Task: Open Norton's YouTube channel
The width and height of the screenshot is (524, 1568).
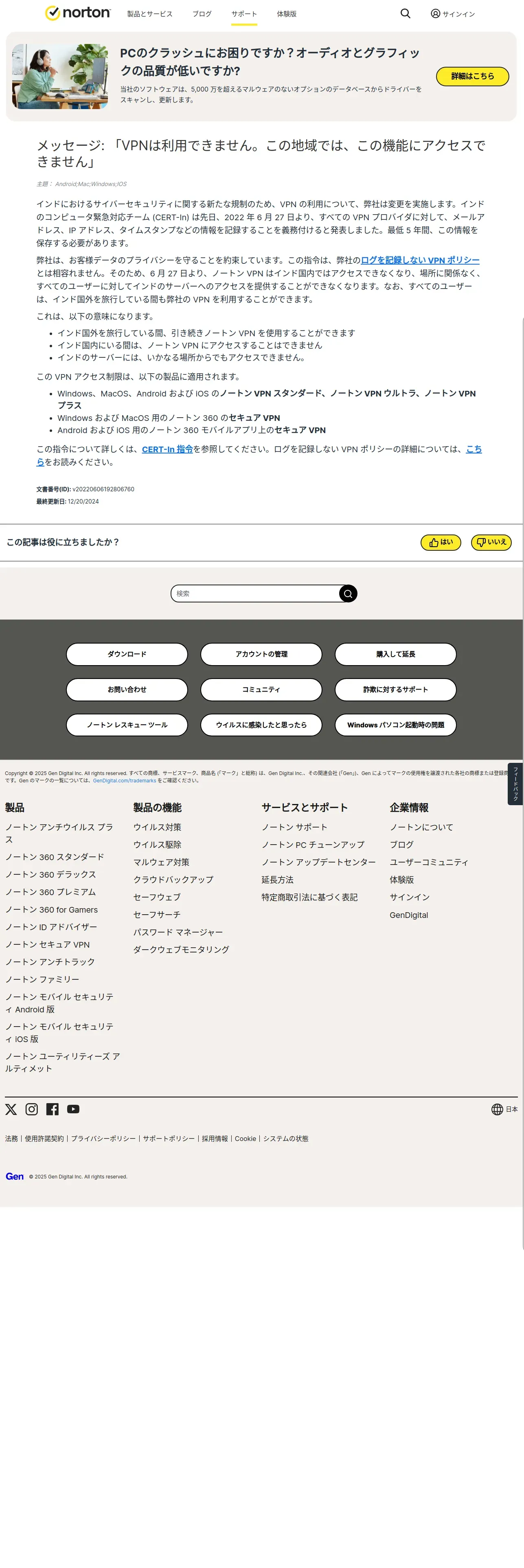Action: (73, 1109)
